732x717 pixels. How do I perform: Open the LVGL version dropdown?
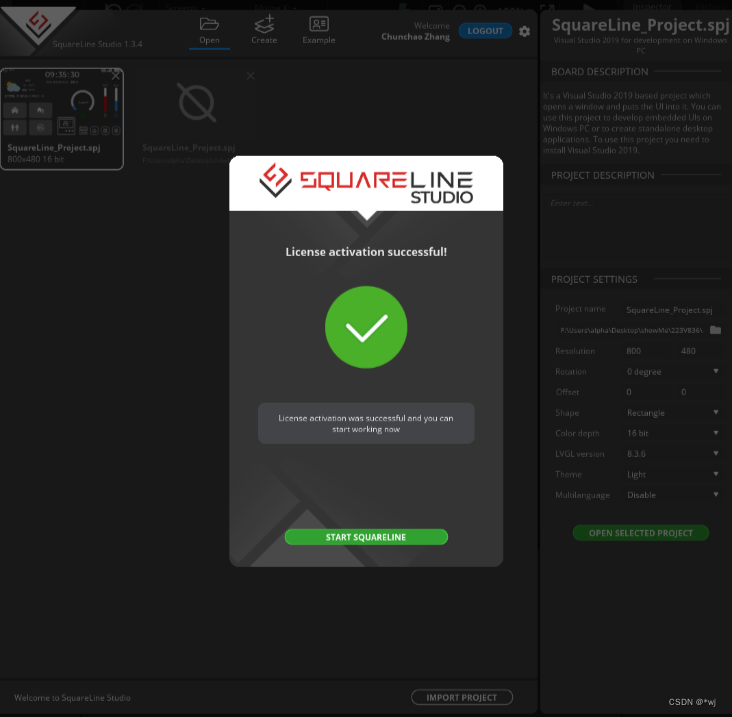672,454
